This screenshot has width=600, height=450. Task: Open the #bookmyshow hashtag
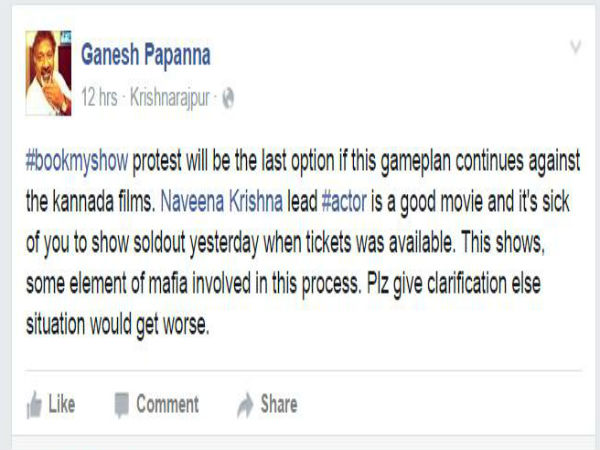(77, 161)
